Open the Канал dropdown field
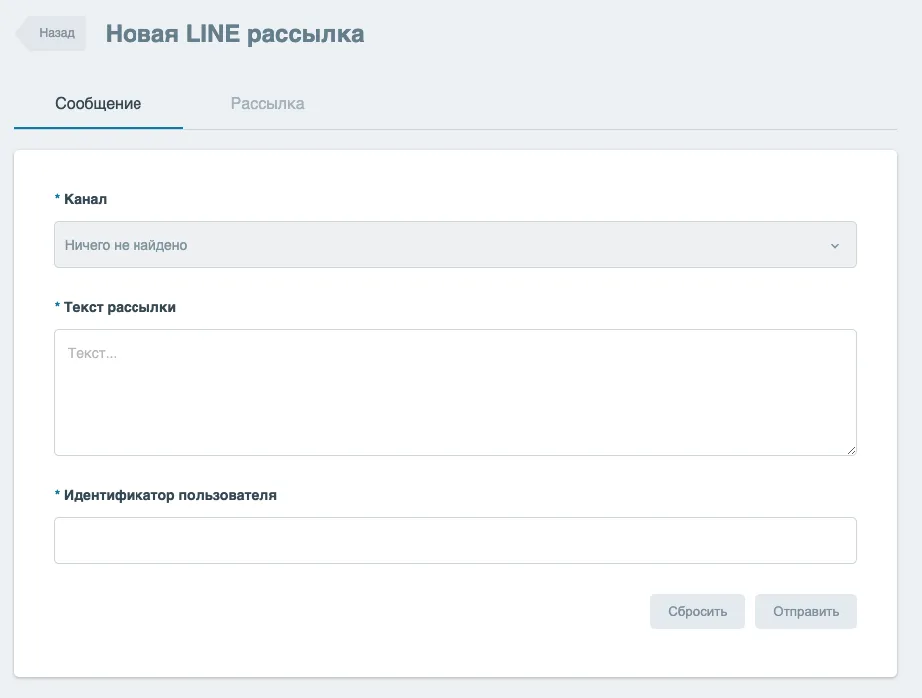The height and width of the screenshot is (698, 922). point(455,245)
